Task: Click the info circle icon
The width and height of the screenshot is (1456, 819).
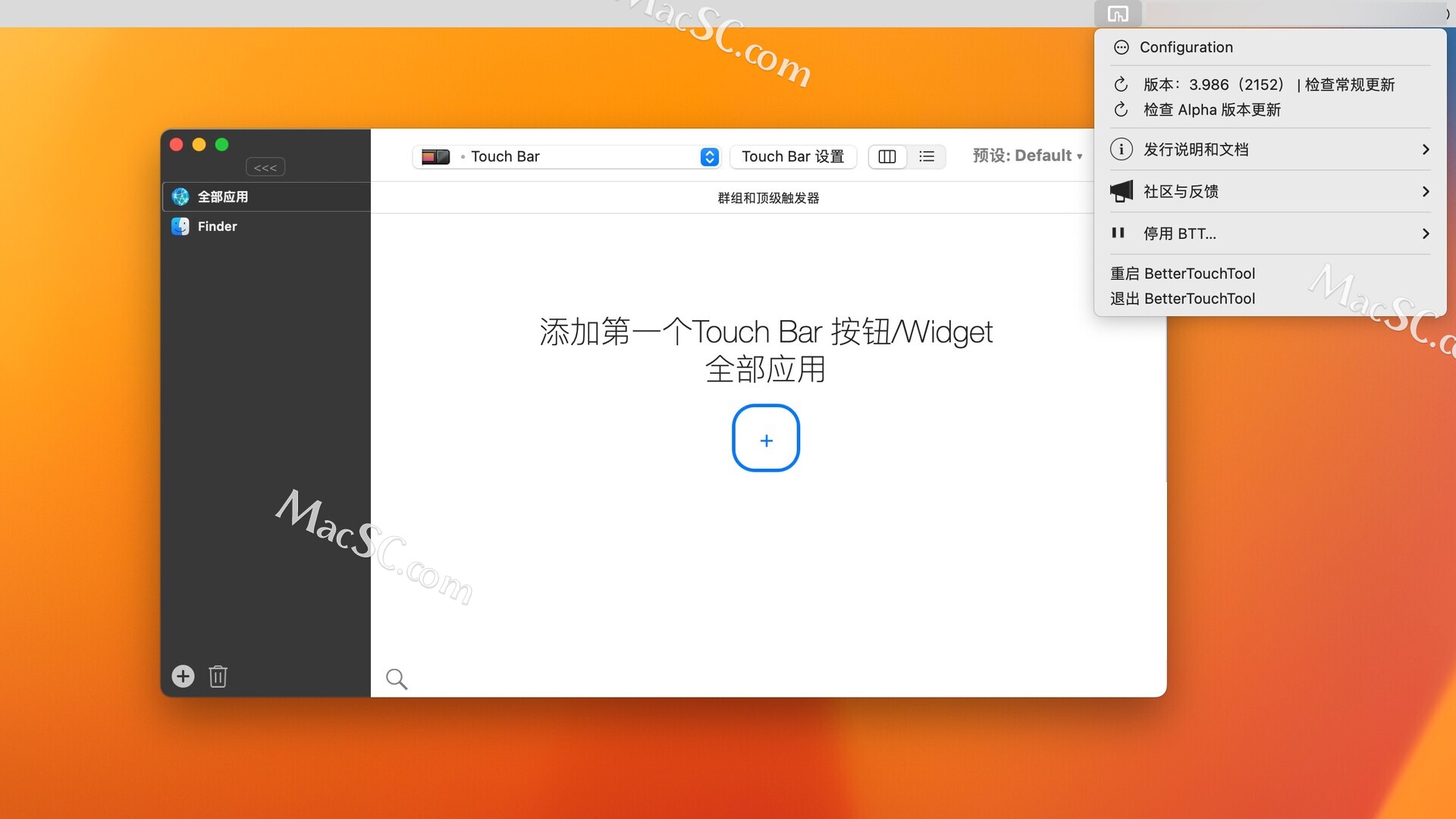Action: [x=1121, y=149]
